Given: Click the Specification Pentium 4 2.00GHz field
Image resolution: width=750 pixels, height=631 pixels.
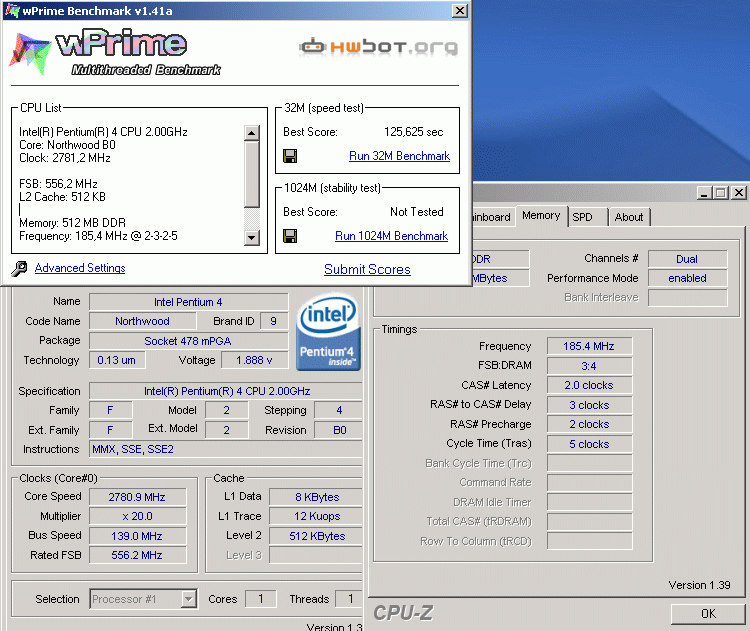Looking at the screenshot, I should [227, 391].
